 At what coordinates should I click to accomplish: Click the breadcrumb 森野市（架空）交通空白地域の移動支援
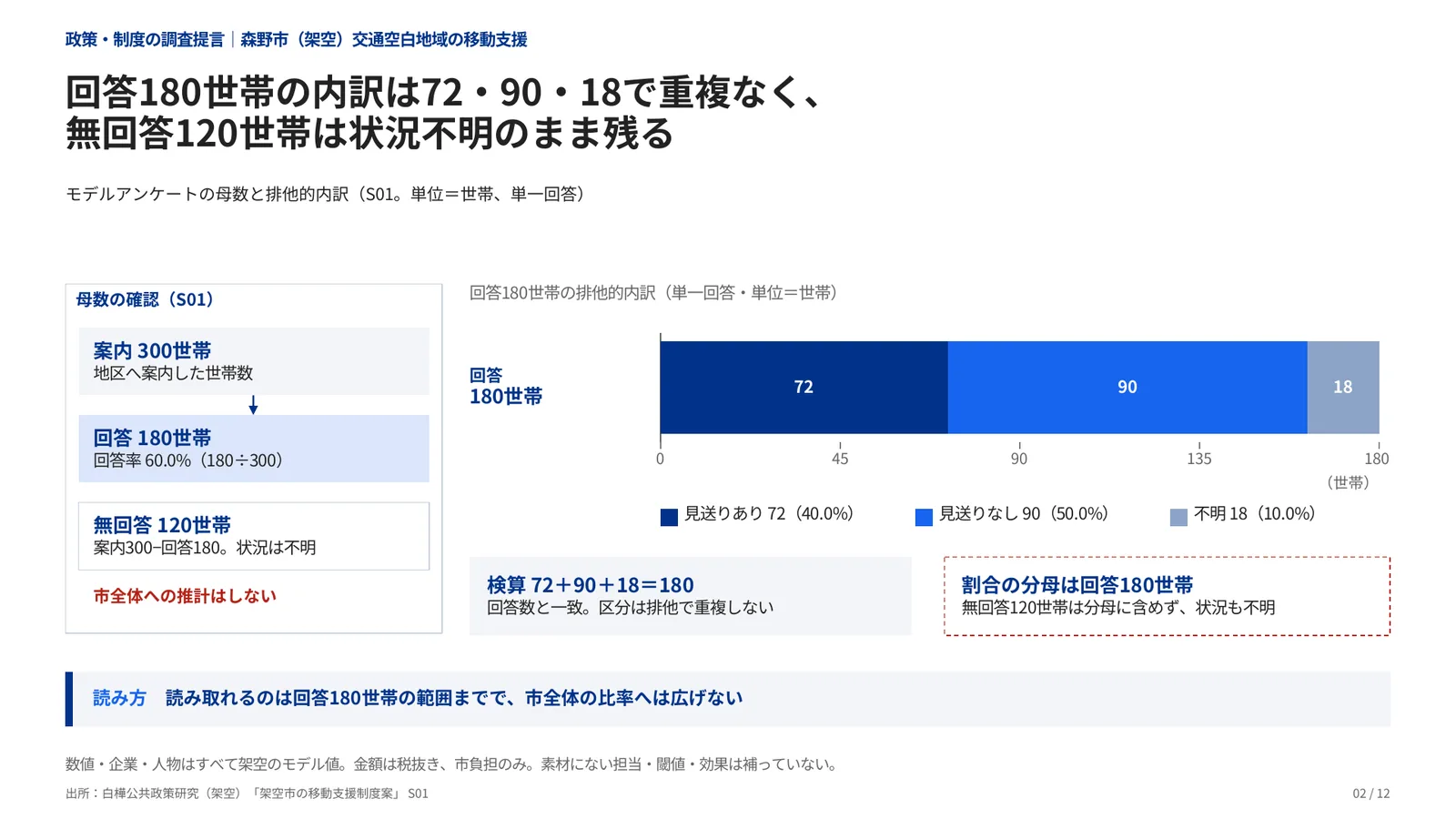coord(384,39)
